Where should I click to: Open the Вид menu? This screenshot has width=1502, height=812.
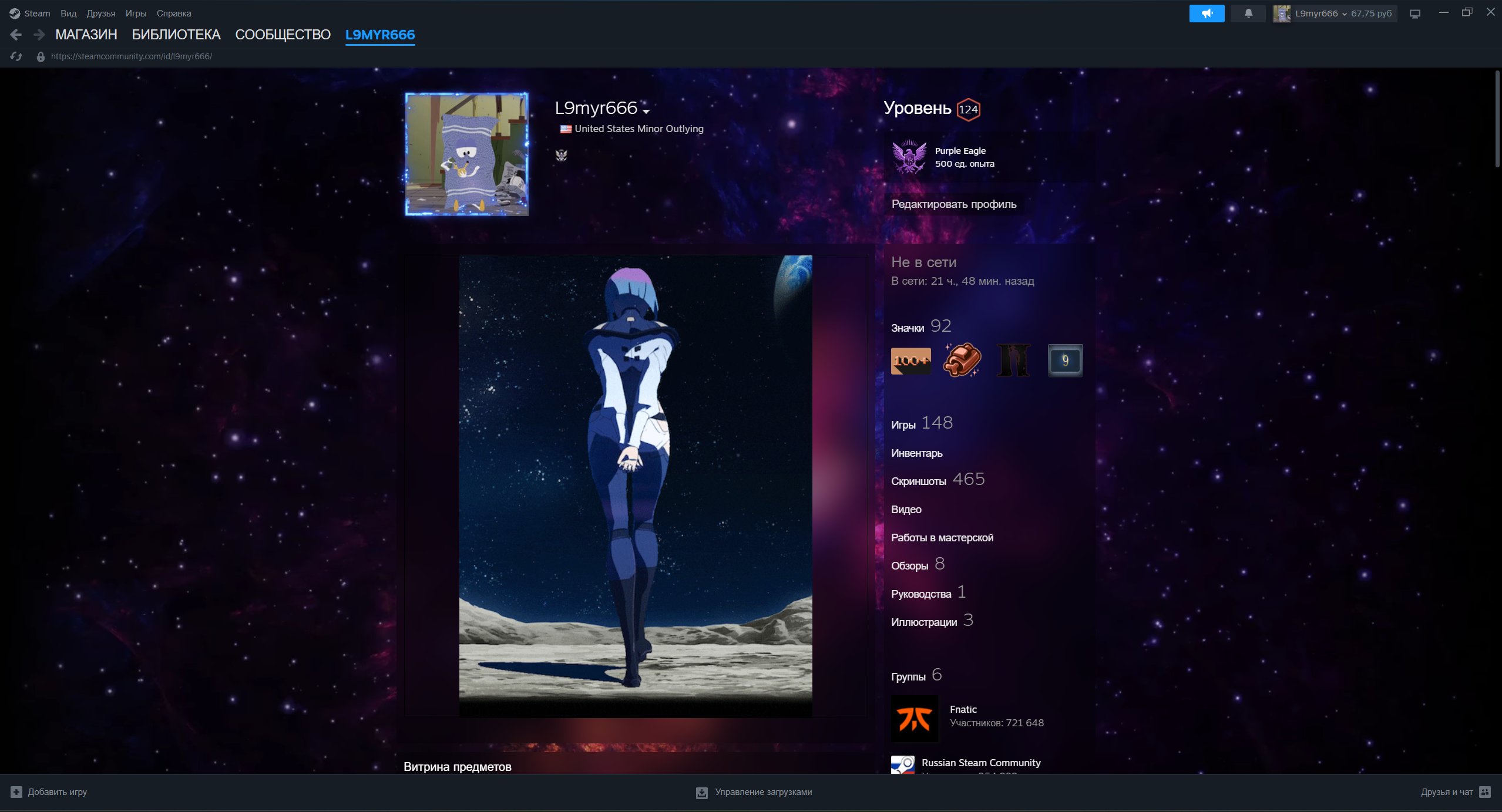(69, 13)
